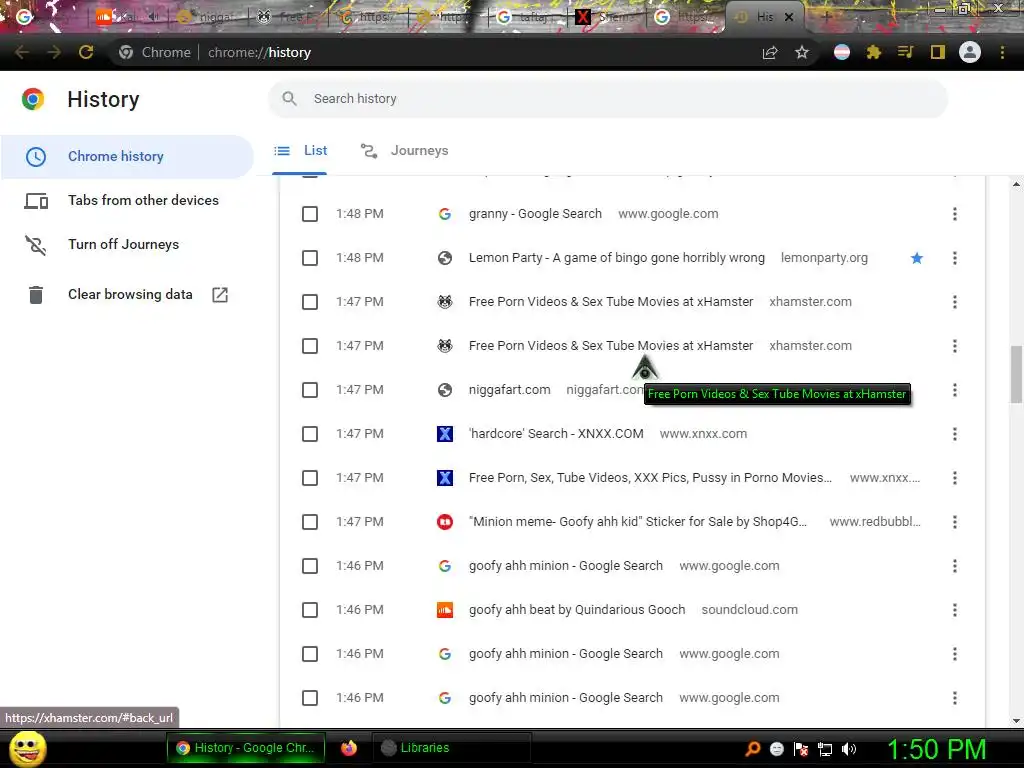The image size is (1024, 768).
Task: Click the magnifier icon in Search history
Action: click(x=289, y=99)
